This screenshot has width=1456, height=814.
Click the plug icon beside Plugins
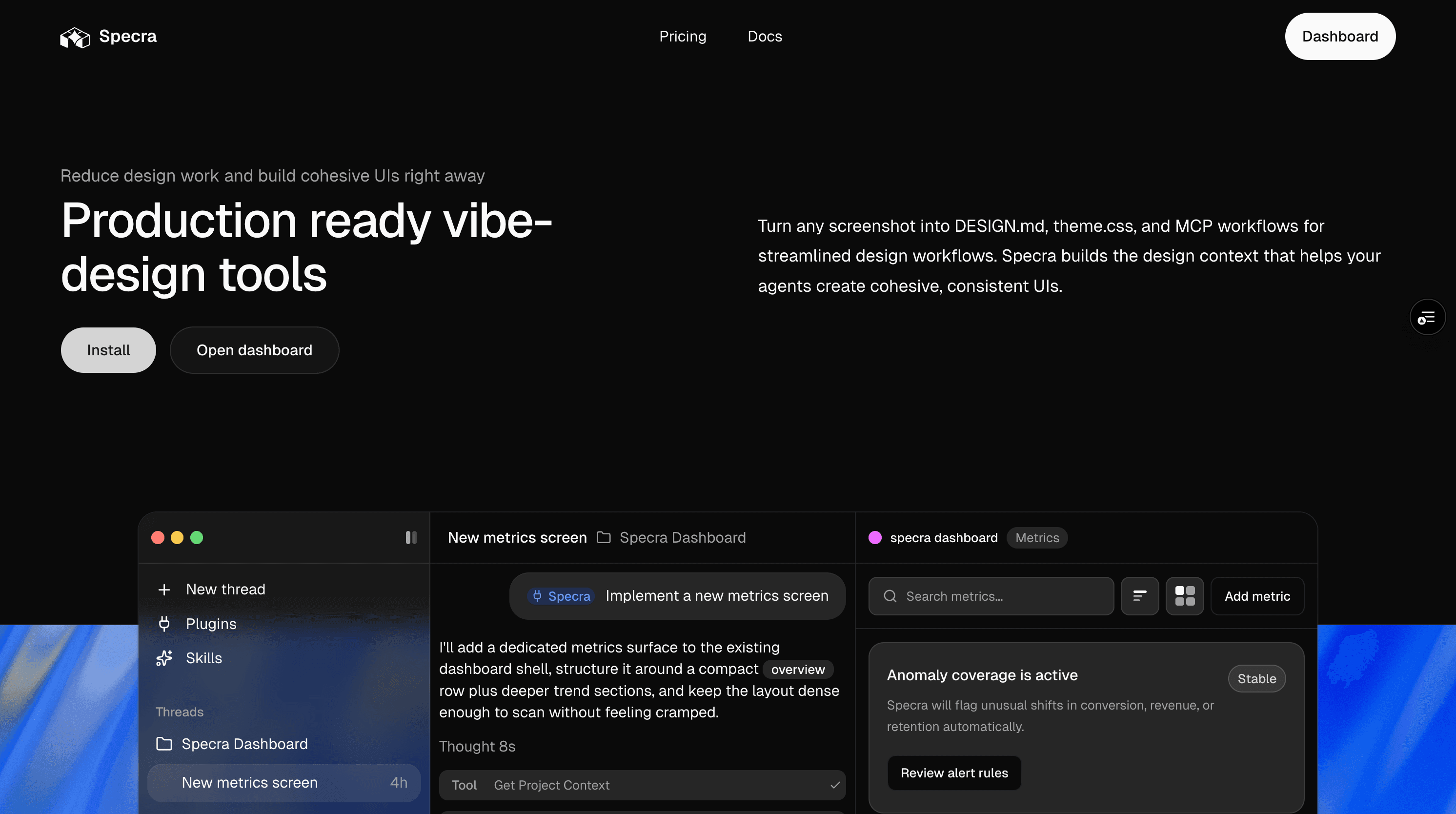(x=164, y=624)
